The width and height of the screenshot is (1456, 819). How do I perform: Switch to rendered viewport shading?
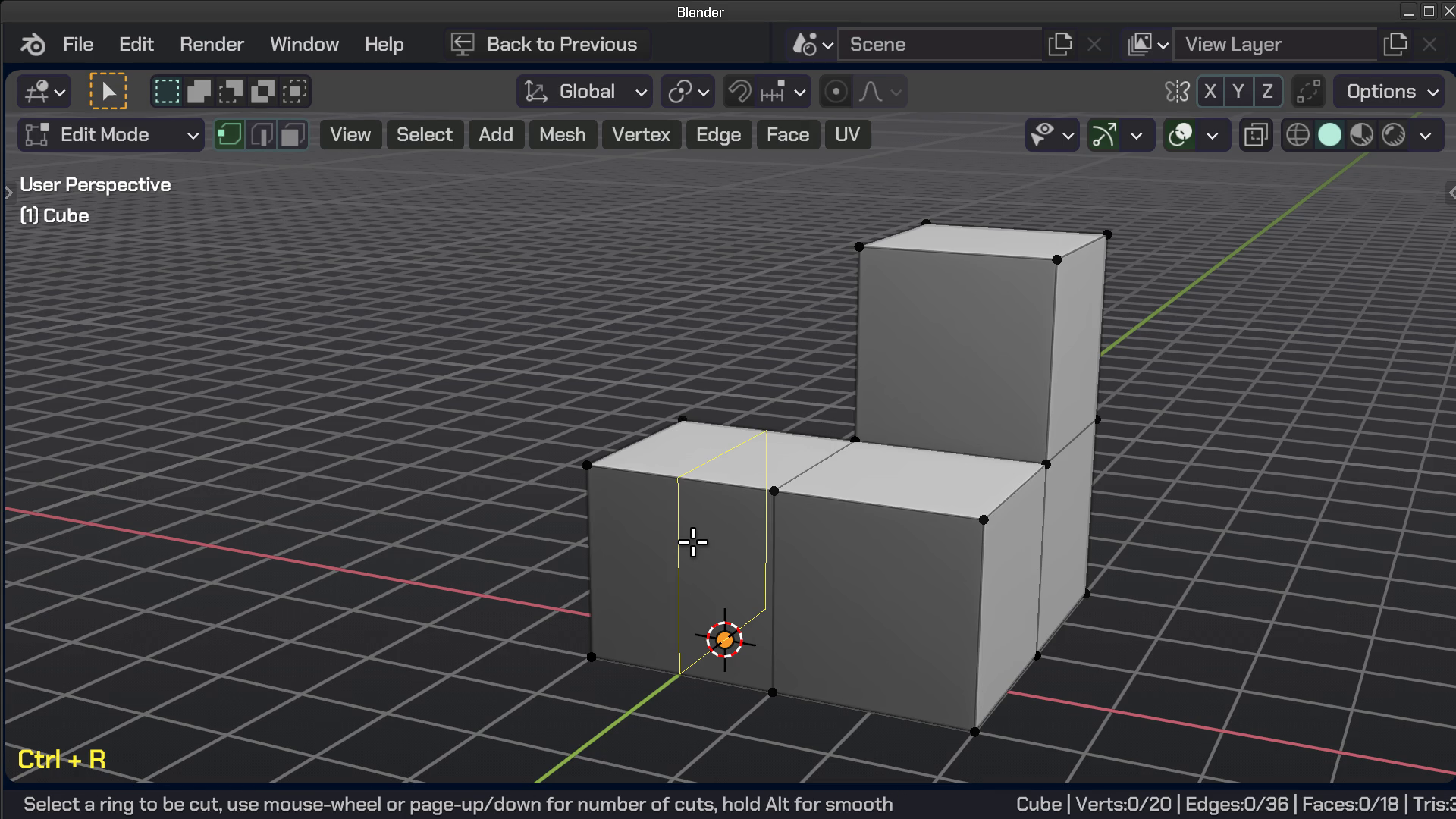tap(1394, 135)
